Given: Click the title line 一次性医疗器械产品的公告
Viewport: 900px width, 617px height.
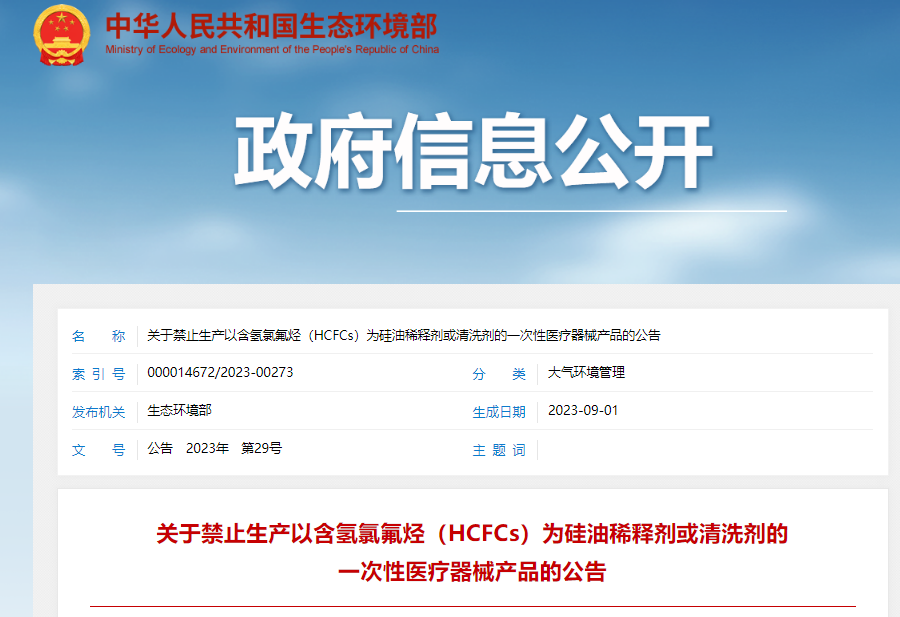Looking at the screenshot, I should click(472, 572).
